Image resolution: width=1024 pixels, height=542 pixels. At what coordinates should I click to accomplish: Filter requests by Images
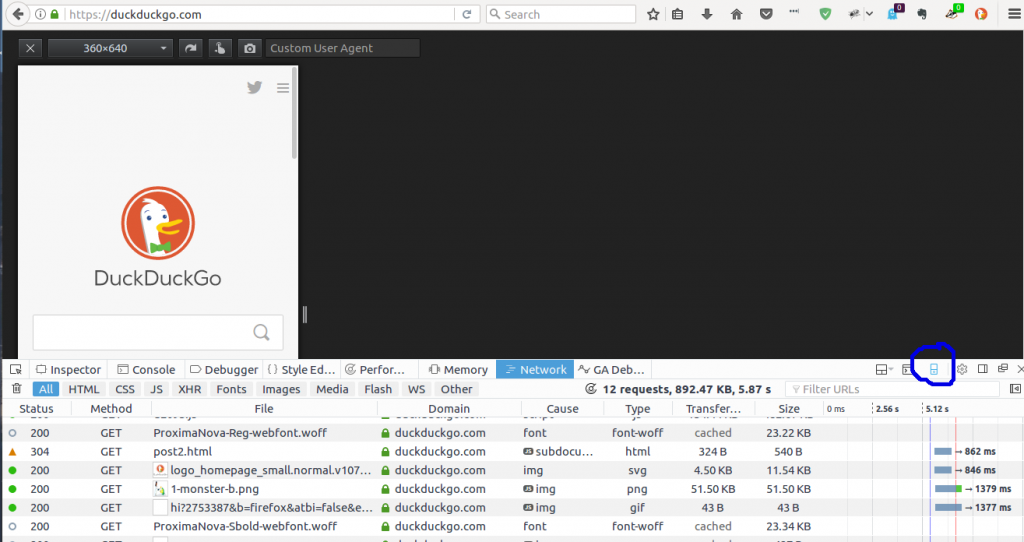tap(281, 389)
